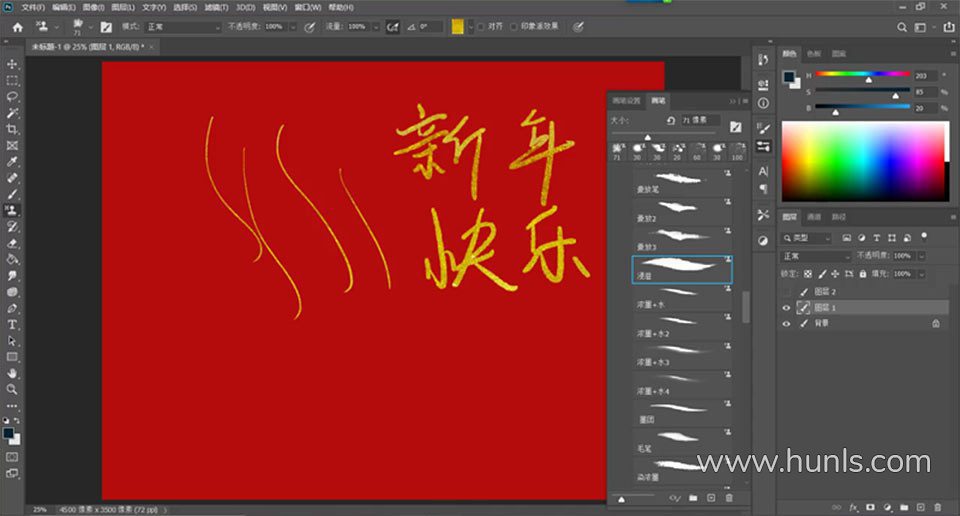This screenshot has height=516, width=960.
Task: Select the Move tool
Action: click(12, 64)
